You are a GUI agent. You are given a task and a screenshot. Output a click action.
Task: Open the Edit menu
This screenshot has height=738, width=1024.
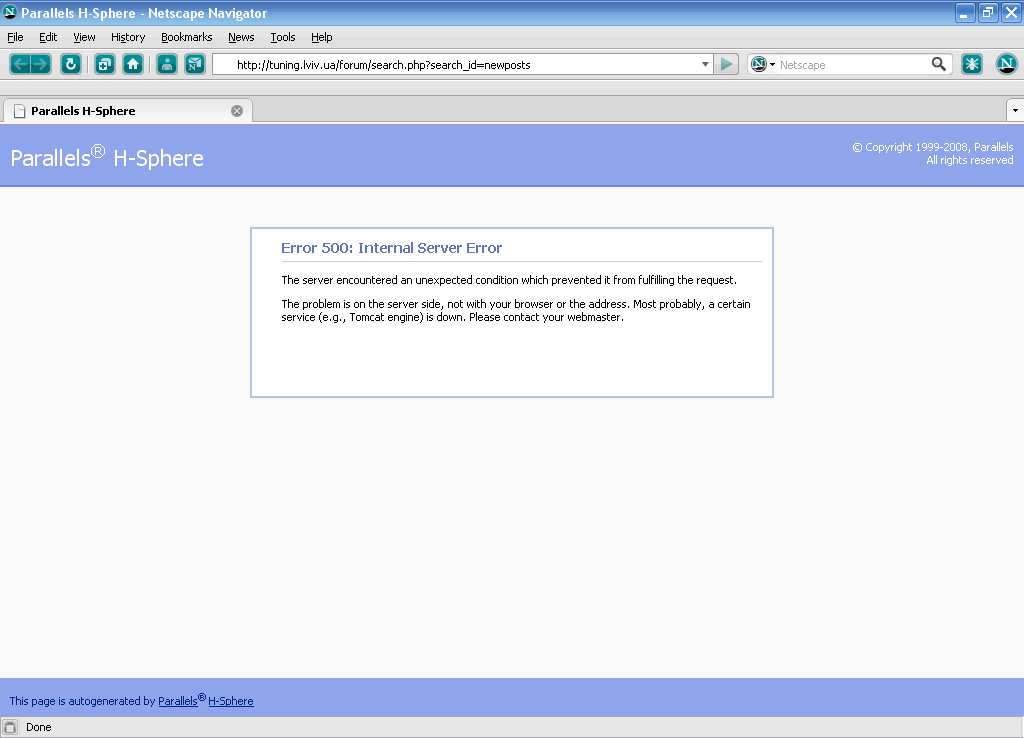pyautogui.click(x=48, y=37)
